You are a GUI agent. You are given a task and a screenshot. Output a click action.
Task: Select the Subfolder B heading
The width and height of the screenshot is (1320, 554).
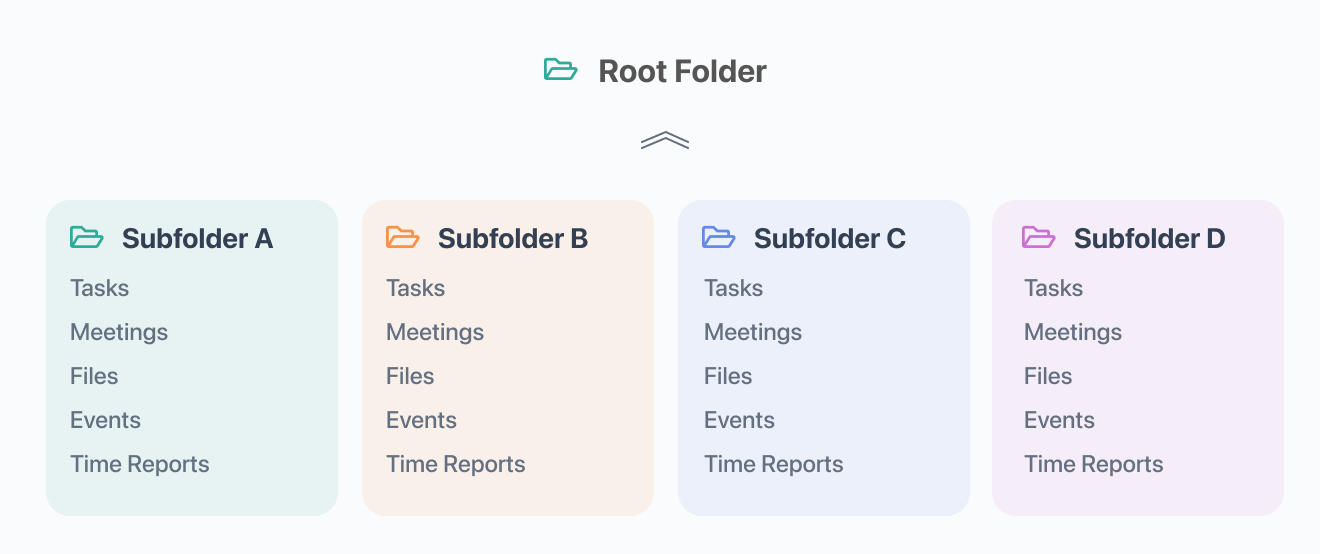513,238
